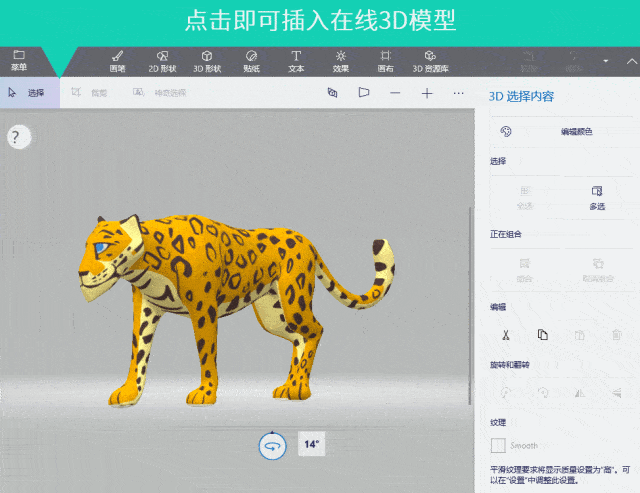Click the canvas vertical scrollbar
Viewport: 640px width, 493px height.
click(x=470, y=305)
